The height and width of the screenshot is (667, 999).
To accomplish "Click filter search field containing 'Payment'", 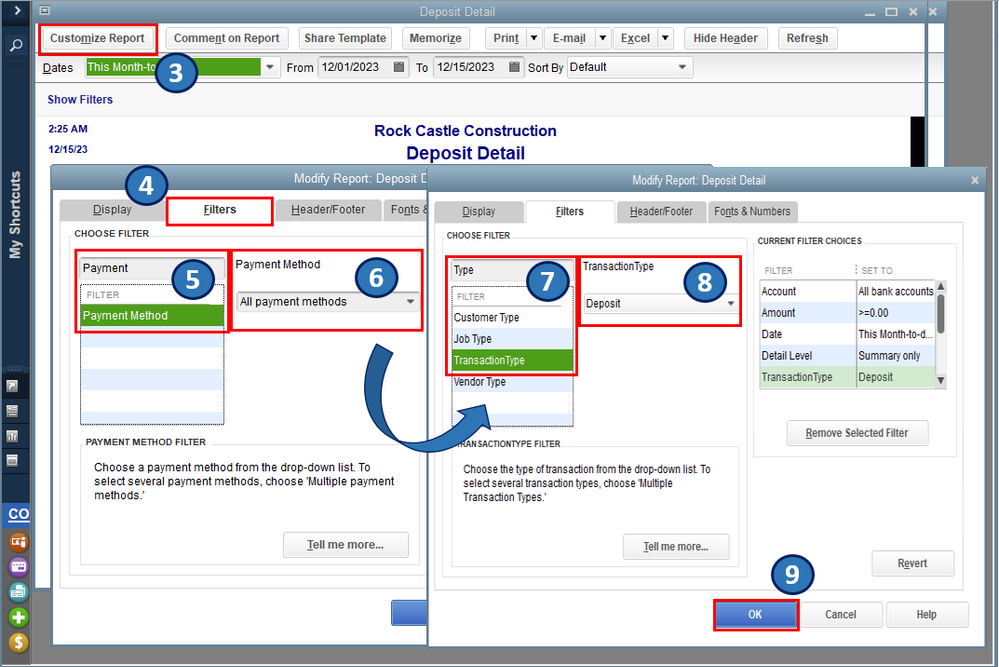I will pyautogui.click(x=152, y=268).
